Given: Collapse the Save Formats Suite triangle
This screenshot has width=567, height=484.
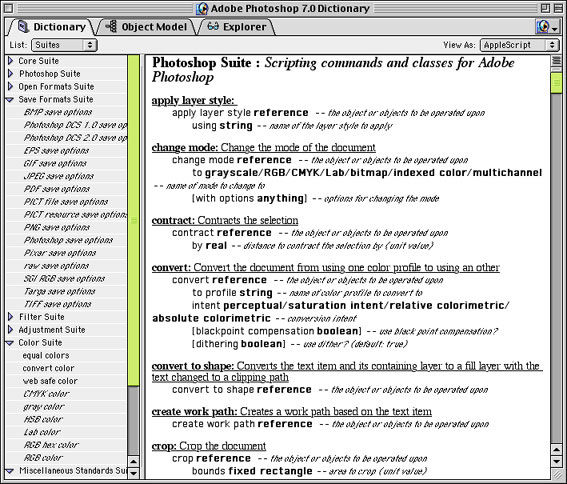Looking at the screenshot, I should 10,99.
